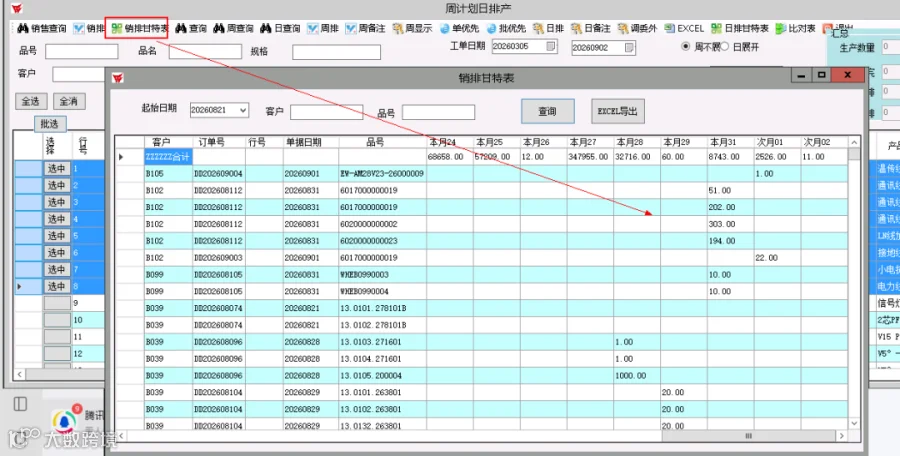Choose 批优先 in the toolbar
900x456 pixels.
click(x=506, y=28)
